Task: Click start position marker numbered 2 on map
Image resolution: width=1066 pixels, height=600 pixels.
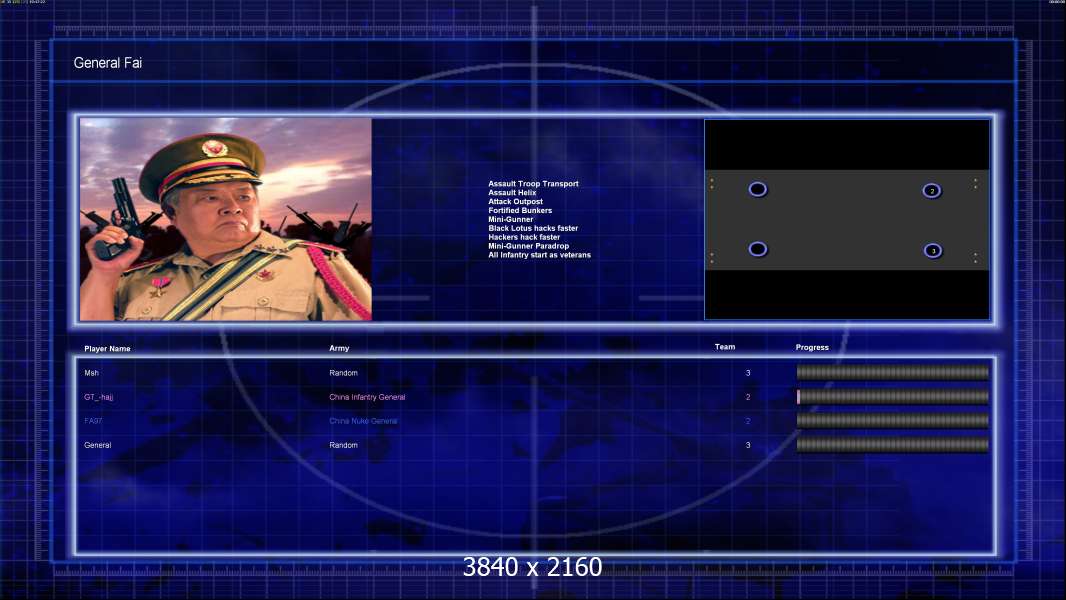Action: (931, 191)
